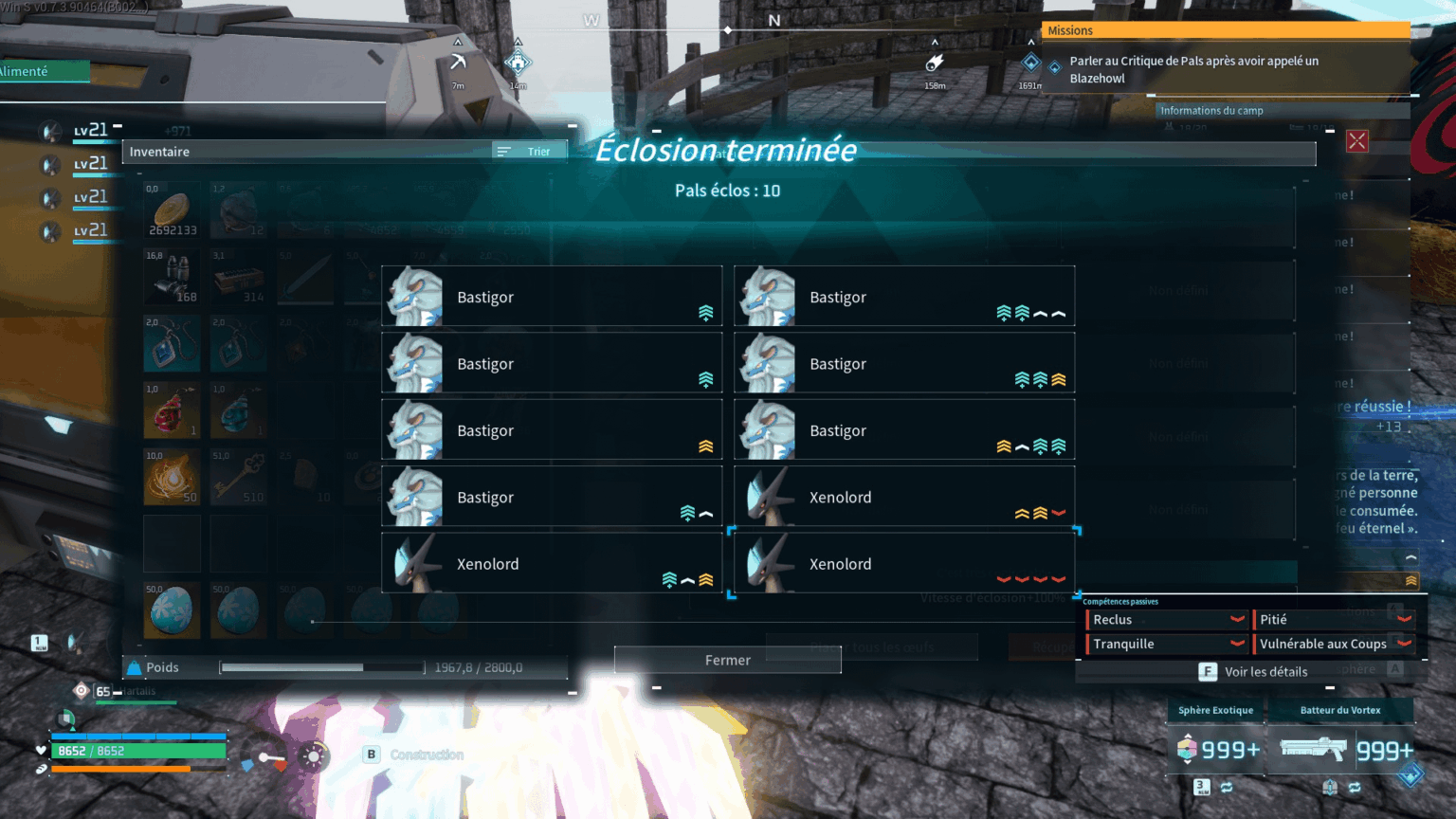Screen dimensions: 1456x819
Task: Select the first Bastigor hatched entry
Action: click(x=552, y=296)
